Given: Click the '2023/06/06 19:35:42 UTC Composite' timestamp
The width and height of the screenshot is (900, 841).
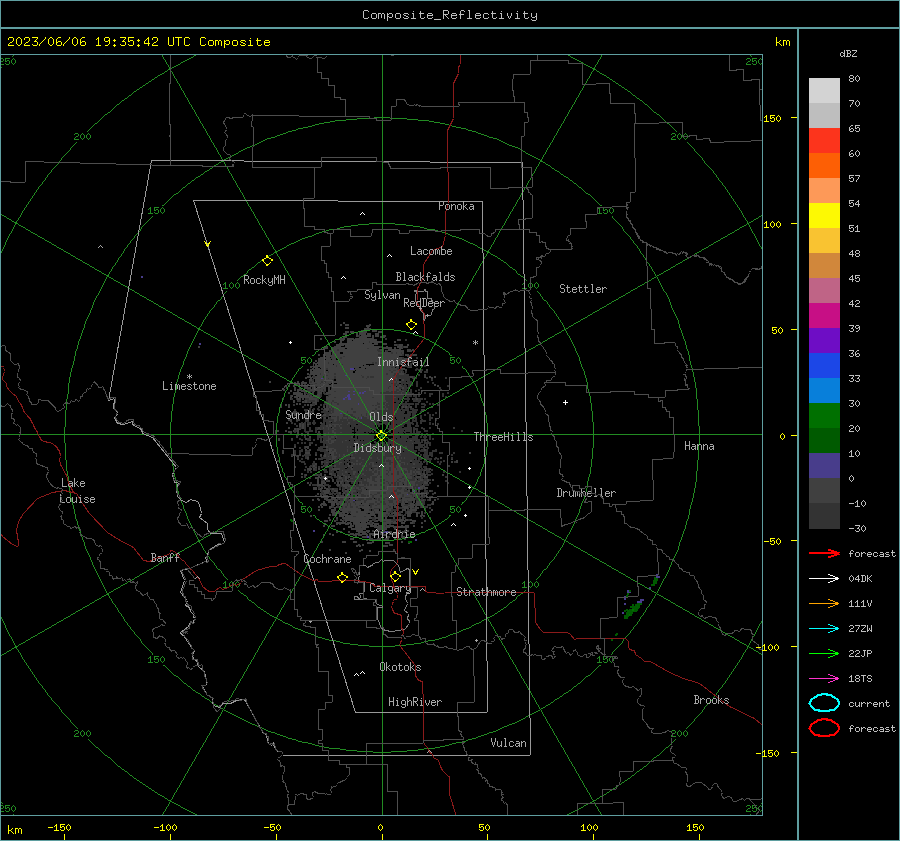Looking at the screenshot, I should 138,42.
